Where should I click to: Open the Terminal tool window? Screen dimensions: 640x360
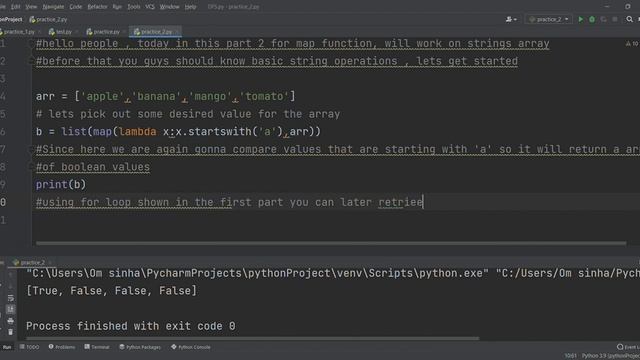point(97,347)
